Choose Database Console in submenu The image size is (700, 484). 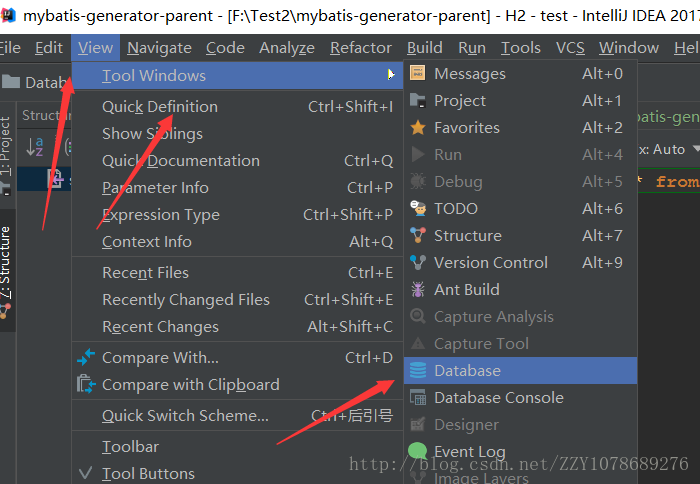(521, 397)
